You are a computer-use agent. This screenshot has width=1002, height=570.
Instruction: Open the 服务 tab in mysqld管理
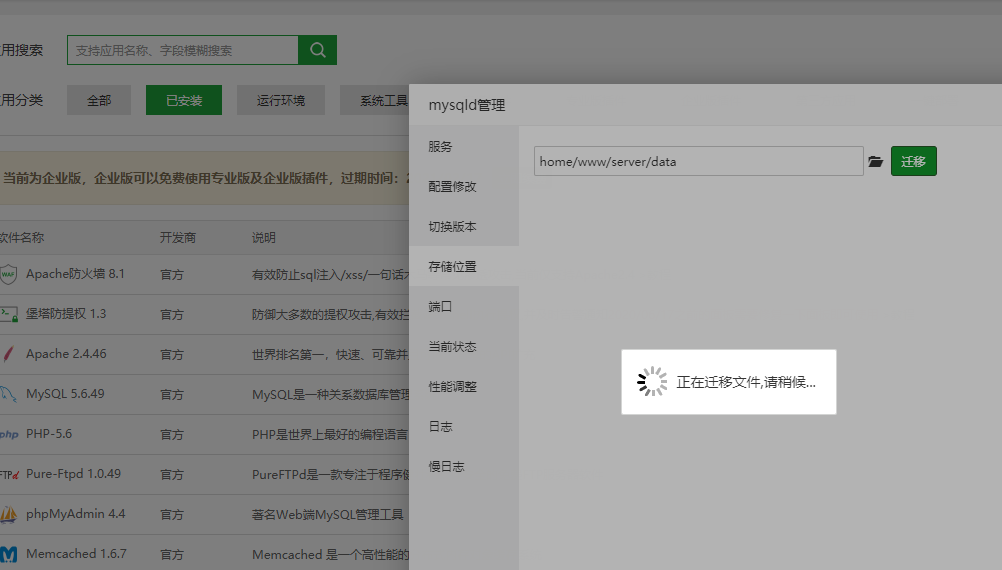[x=464, y=146]
